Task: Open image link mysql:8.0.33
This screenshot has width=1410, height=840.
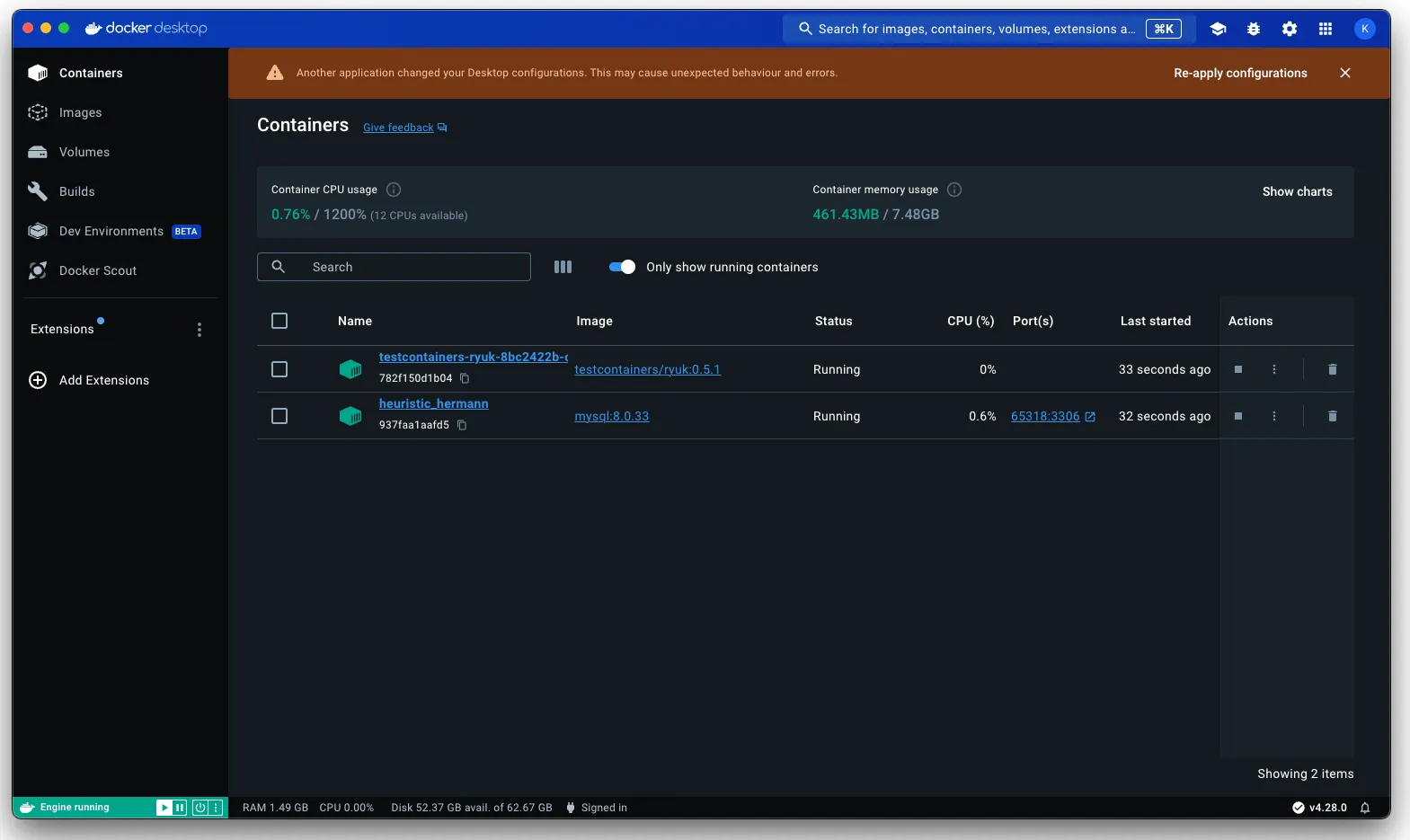Action: (612, 416)
